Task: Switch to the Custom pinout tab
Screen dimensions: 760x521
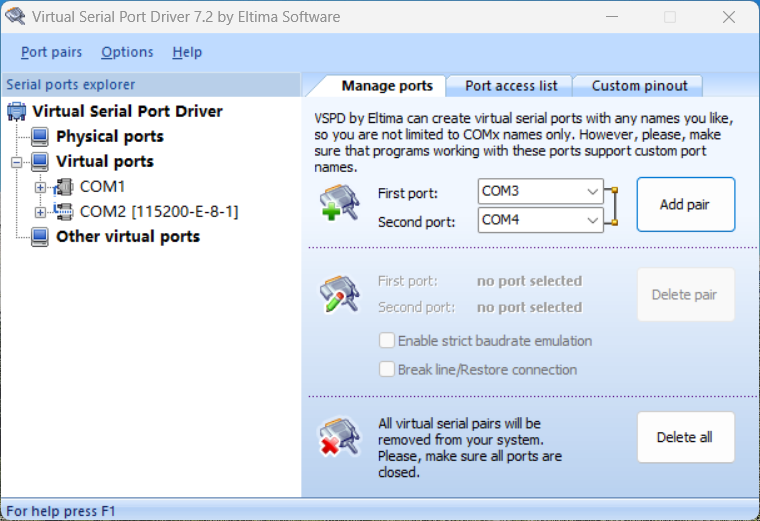Action: (x=639, y=86)
